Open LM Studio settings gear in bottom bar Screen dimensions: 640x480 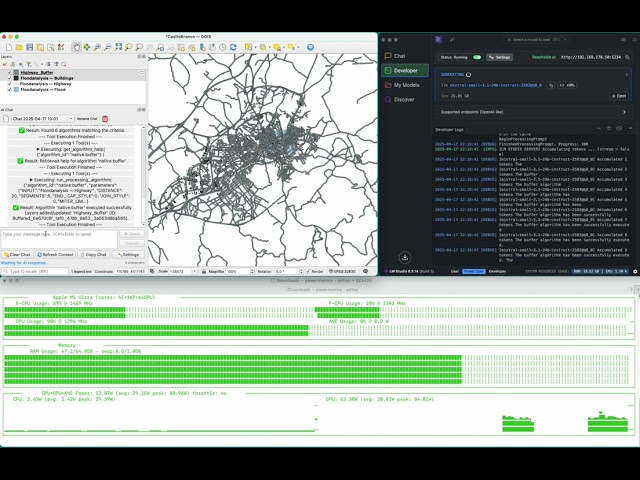[635, 271]
